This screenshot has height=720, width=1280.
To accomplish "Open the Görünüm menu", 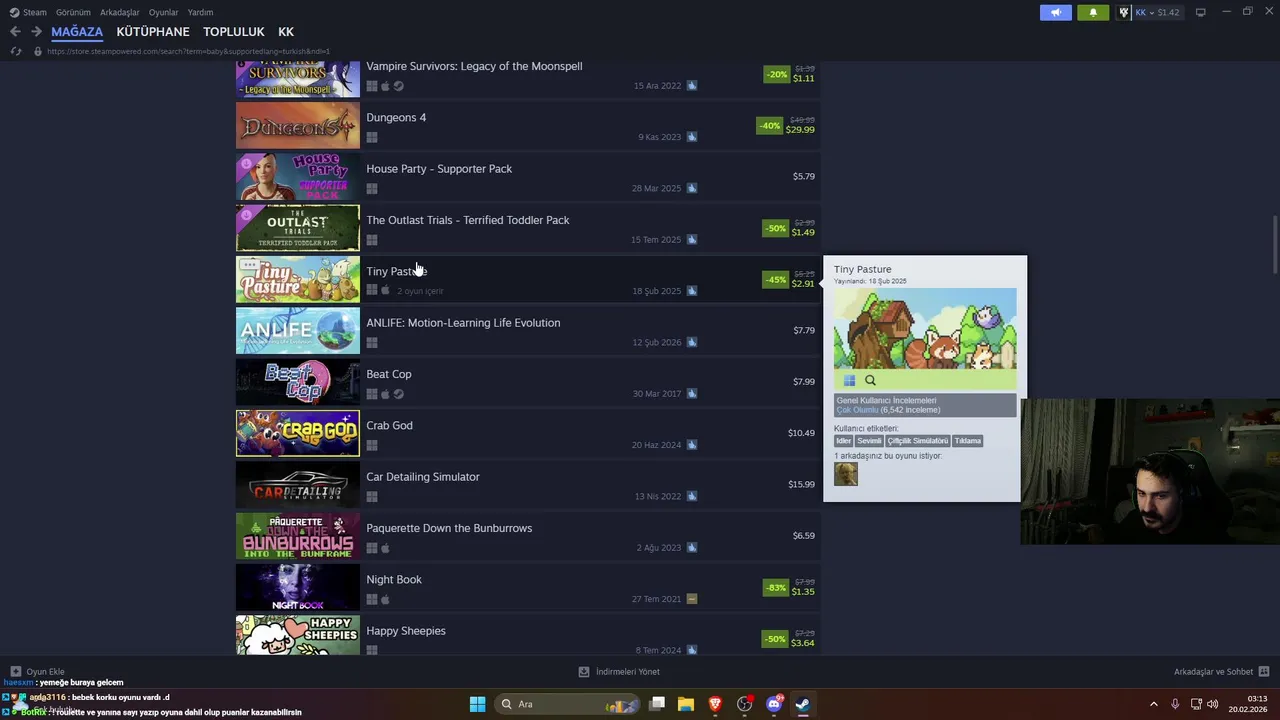I will coord(73,12).
